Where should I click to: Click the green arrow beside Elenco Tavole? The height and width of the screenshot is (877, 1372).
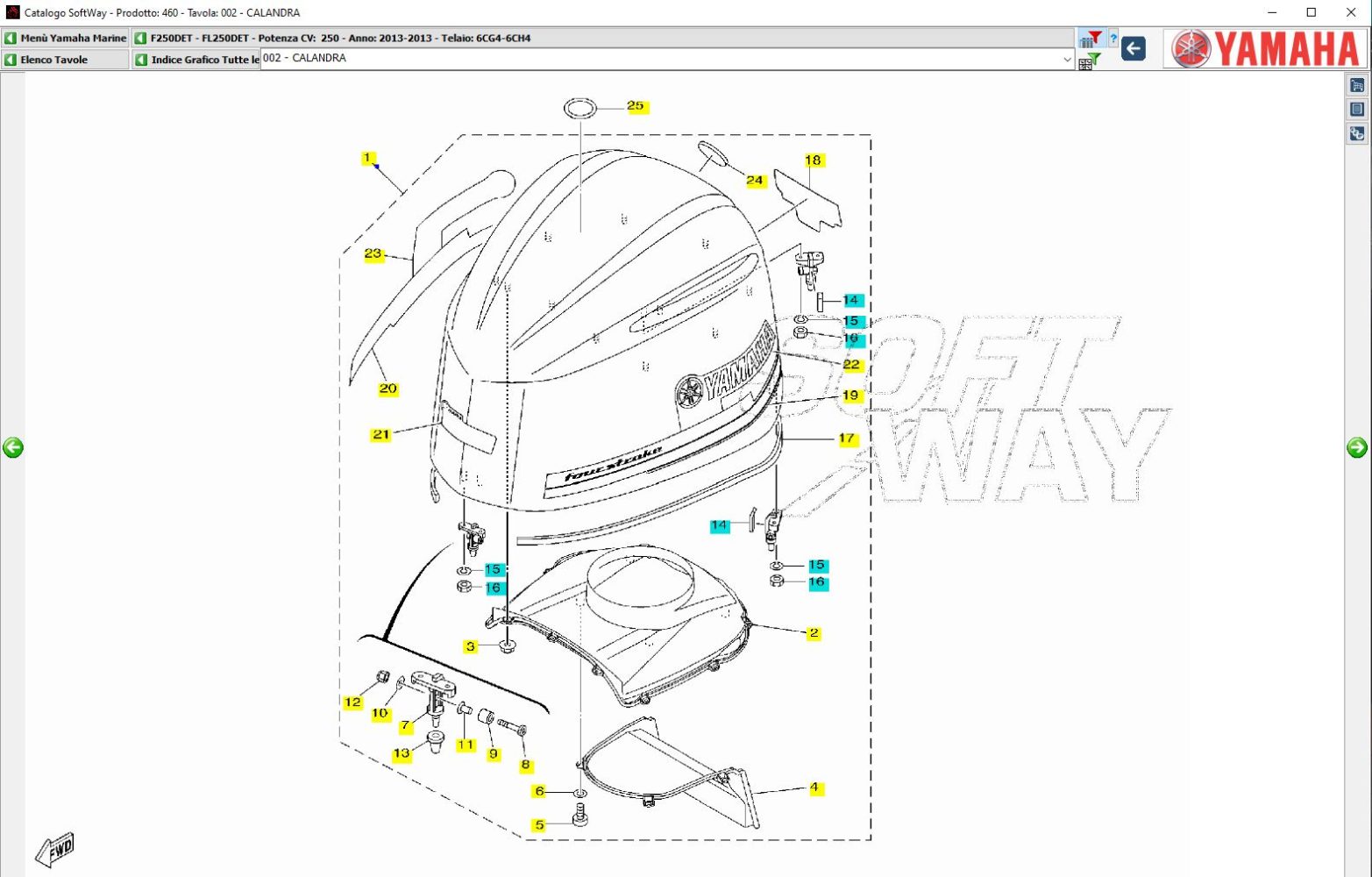(11, 60)
